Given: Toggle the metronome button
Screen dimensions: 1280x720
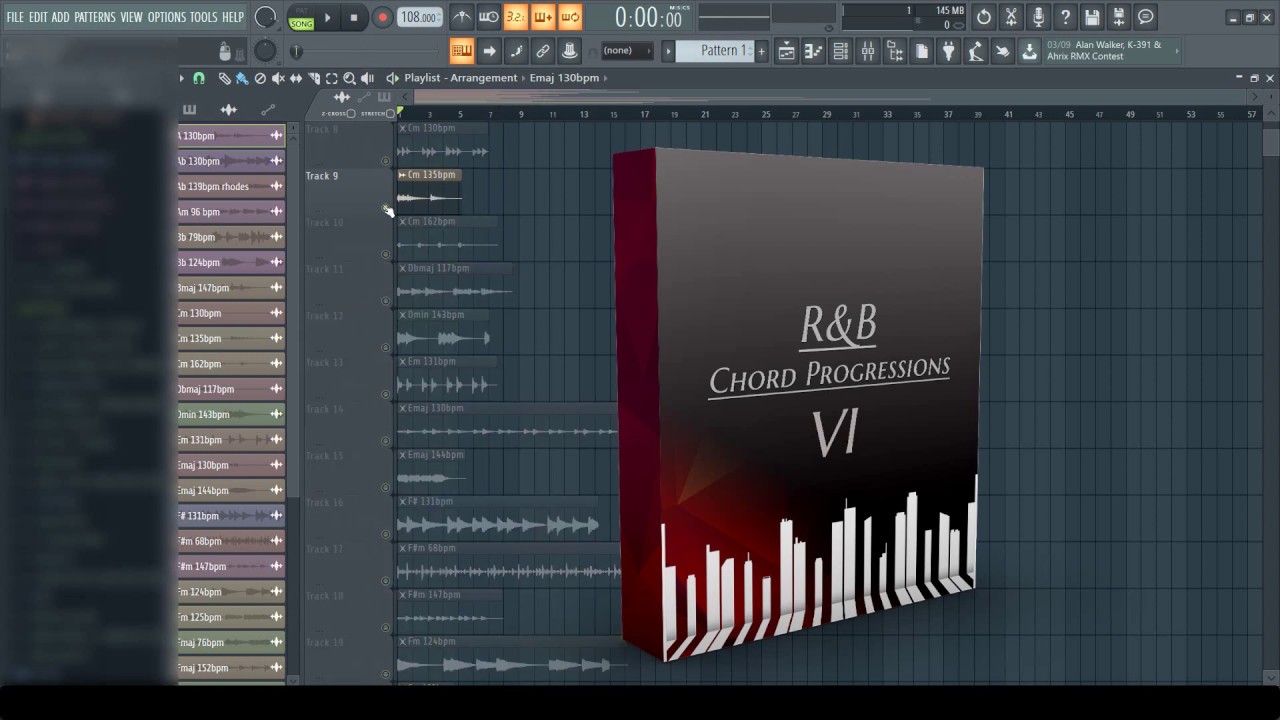Looking at the screenshot, I should 462,17.
